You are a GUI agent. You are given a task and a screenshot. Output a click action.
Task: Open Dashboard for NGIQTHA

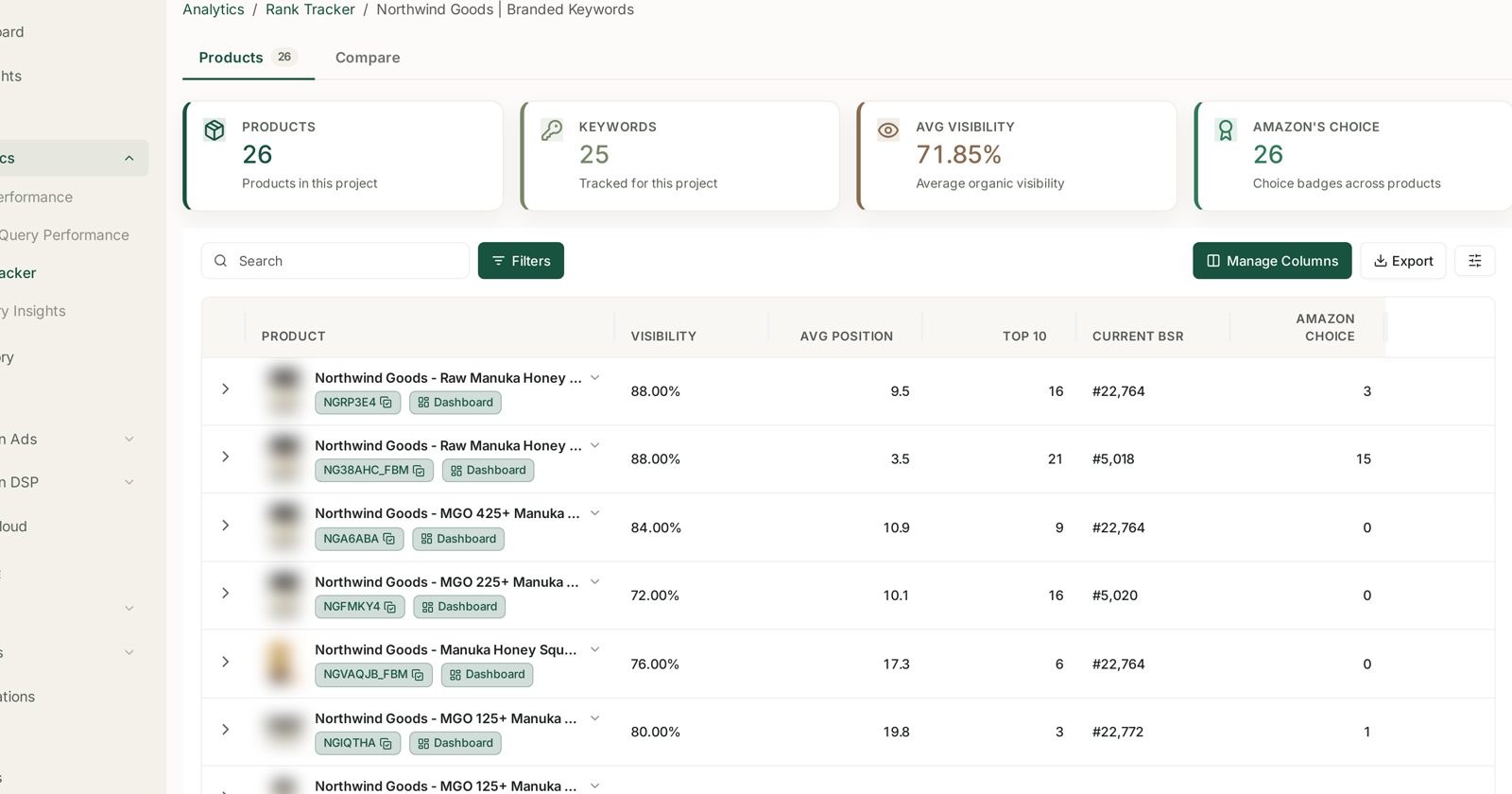(x=455, y=743)
